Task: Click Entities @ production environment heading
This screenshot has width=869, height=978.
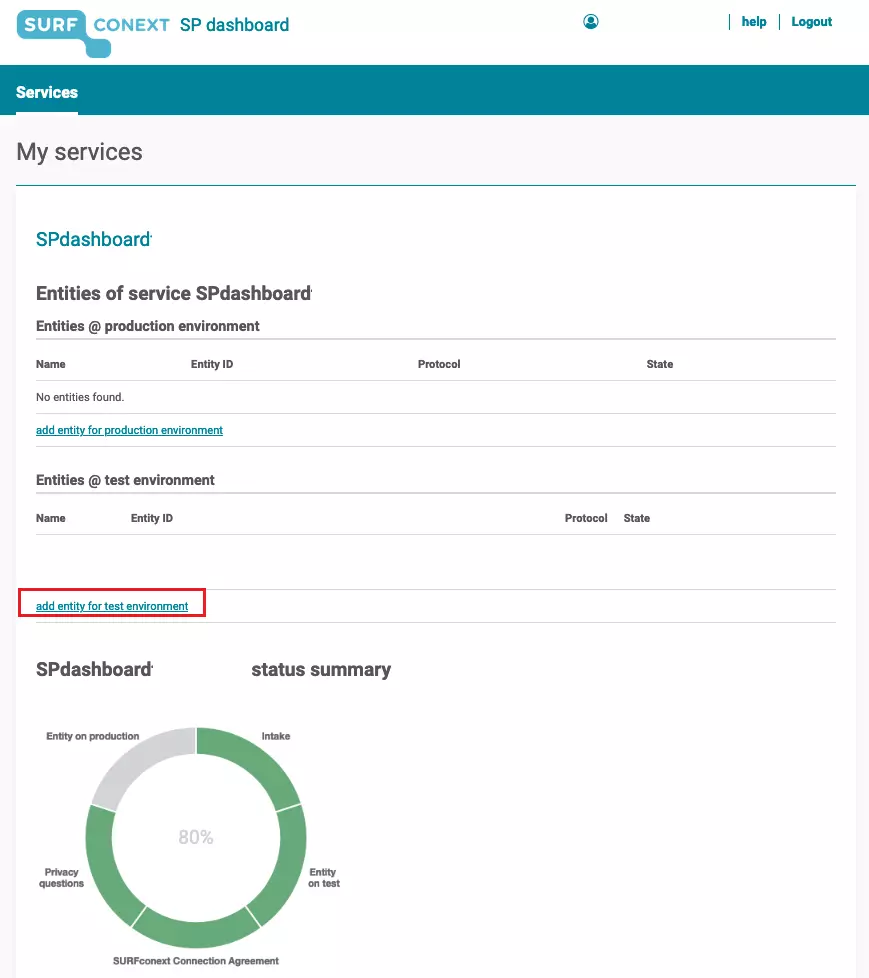Action: (x=148, y=326)
